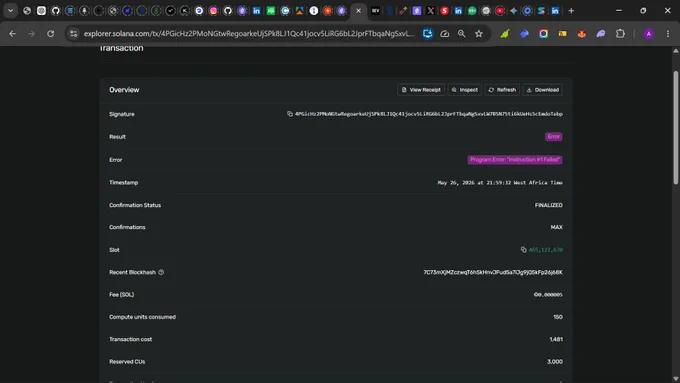
Task: Switch to the first globe icon tab
Action: (27, 11)
